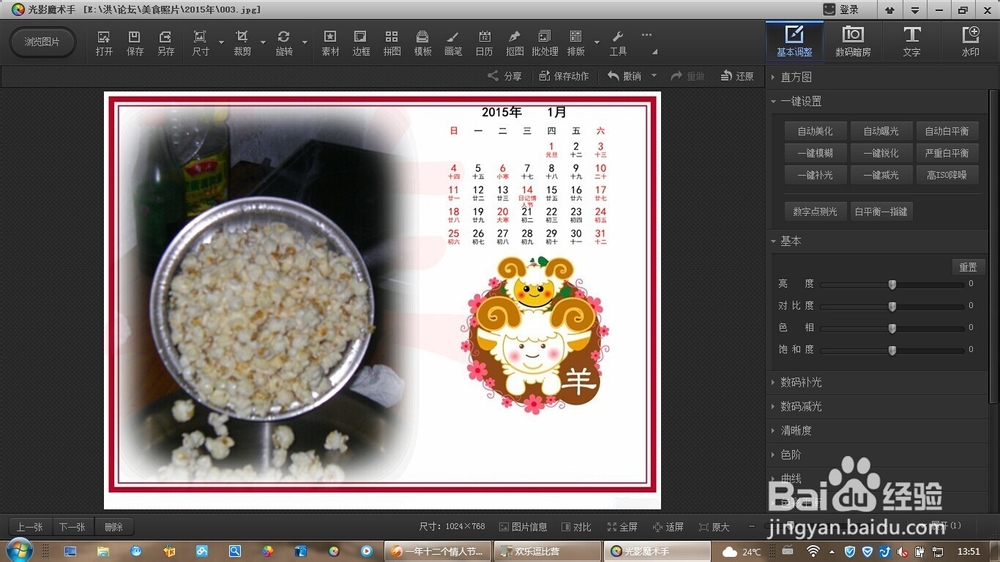Enter 全屏 fullscreen view
This screenshot has height=562, width=1000.
pyautogui.click(x=622, y=527)
